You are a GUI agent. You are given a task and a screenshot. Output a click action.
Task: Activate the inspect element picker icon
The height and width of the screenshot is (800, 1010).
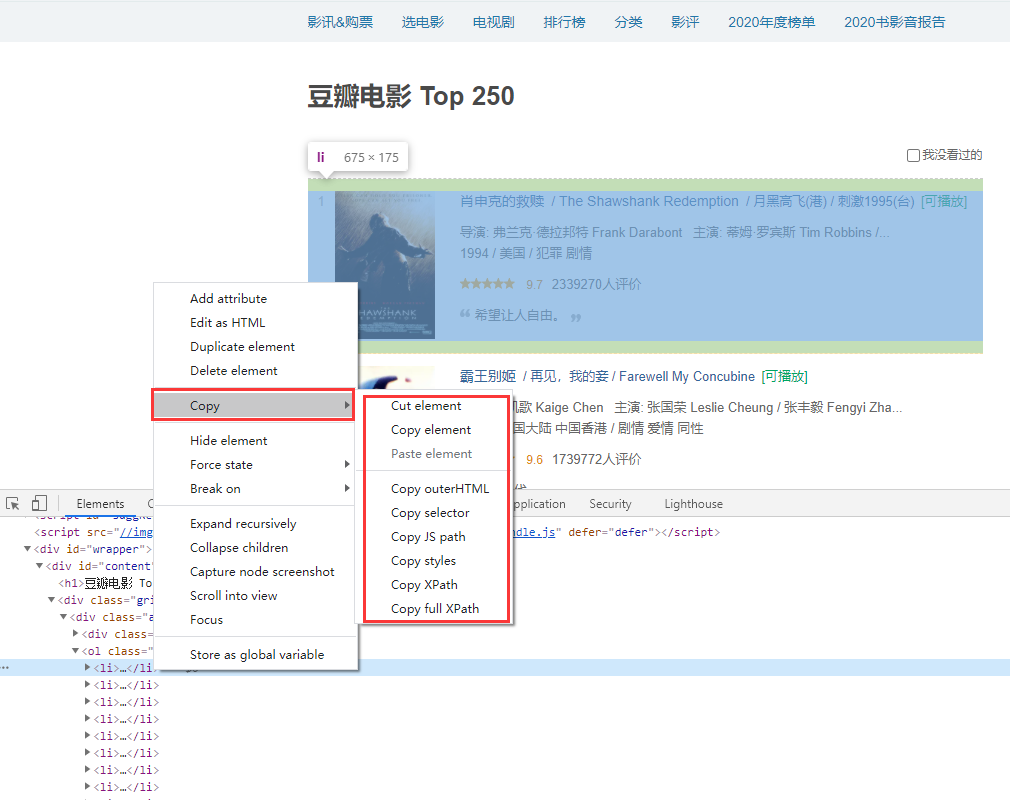[12, 504]
